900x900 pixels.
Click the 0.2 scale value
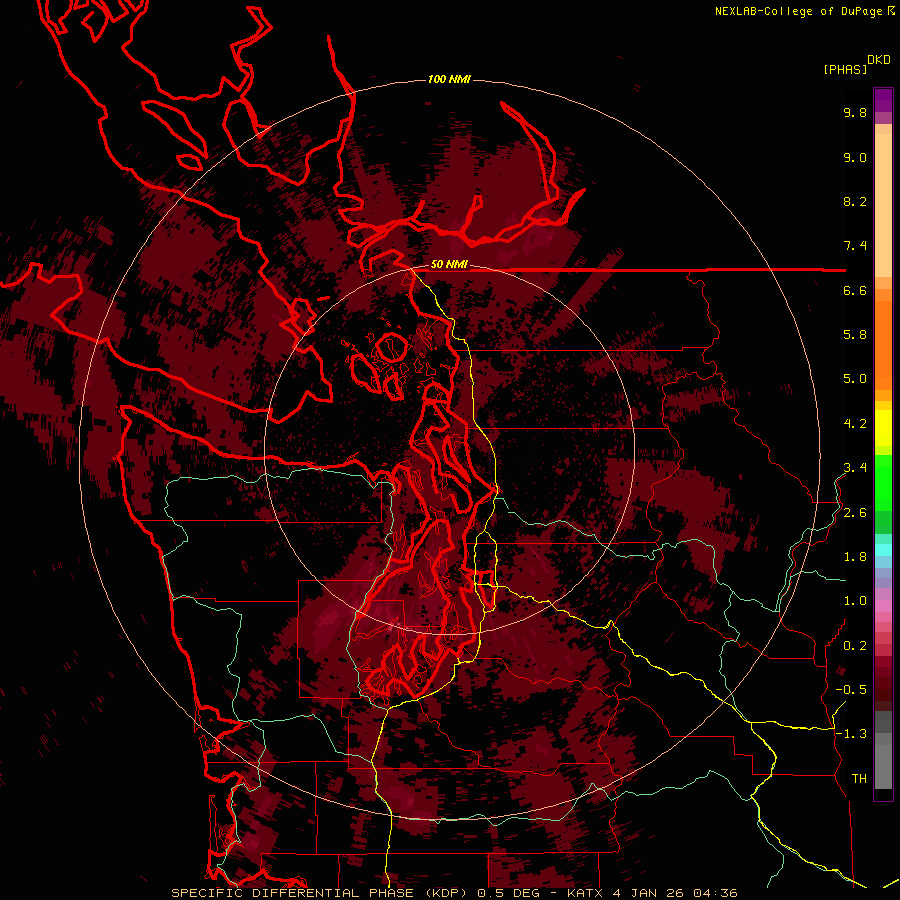tap(855, 646)
